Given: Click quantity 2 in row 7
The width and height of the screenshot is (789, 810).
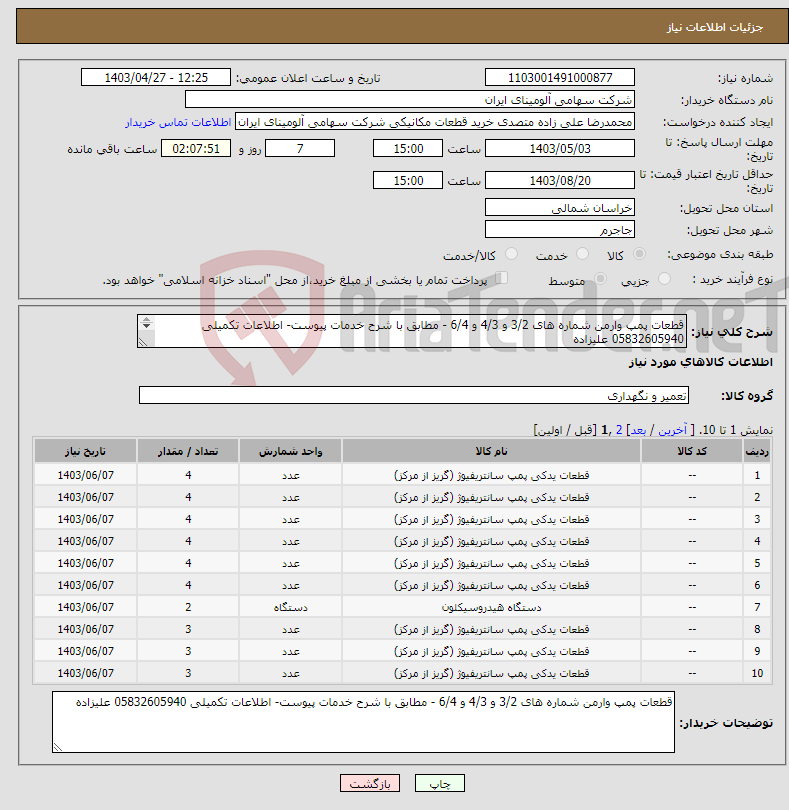Looking at the screenshot, I should pyautogui.click(x=188, y=607).
